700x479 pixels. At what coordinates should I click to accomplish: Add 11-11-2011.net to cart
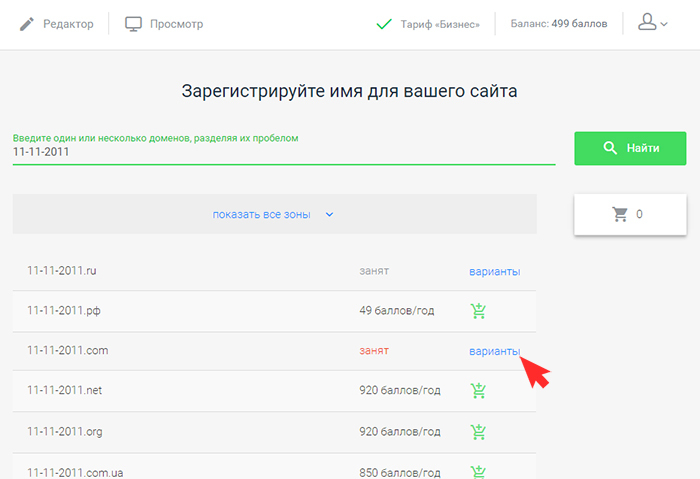478,391
